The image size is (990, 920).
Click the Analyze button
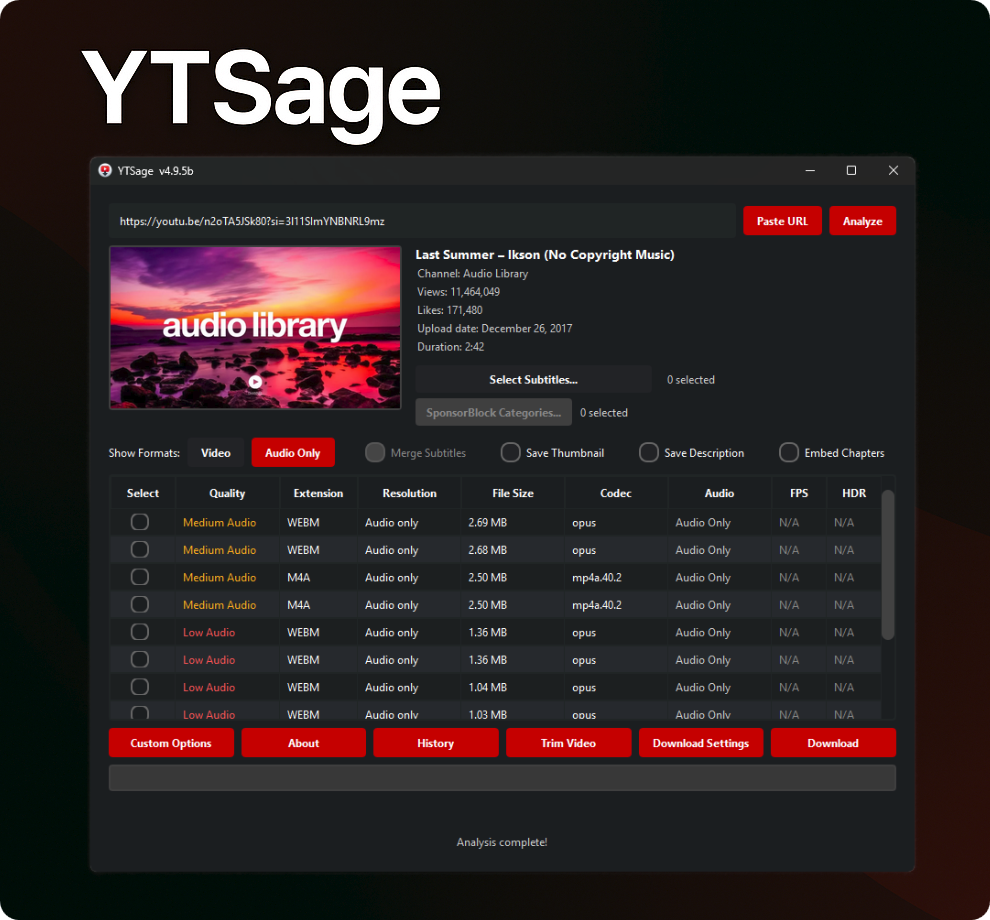[862, 221]
